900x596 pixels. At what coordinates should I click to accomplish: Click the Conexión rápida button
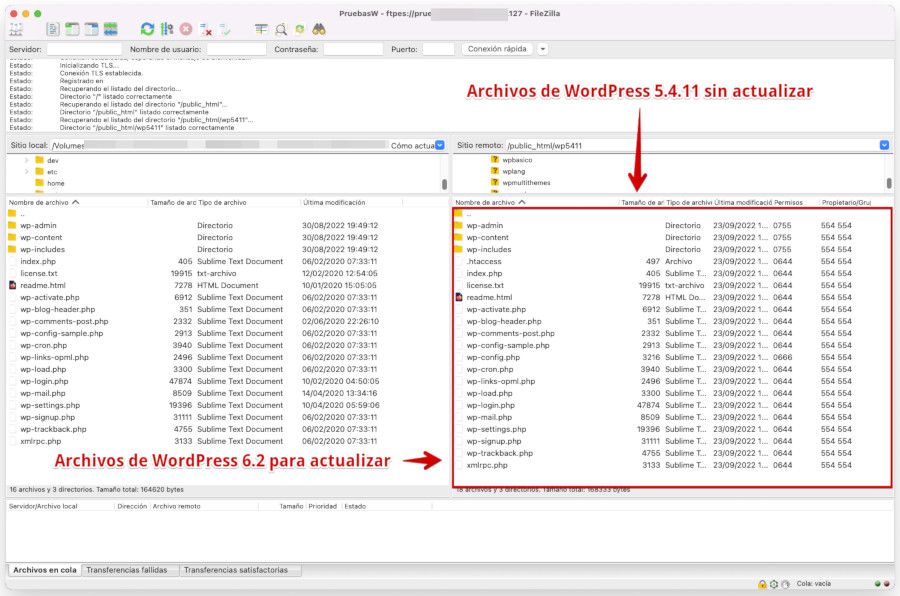coord(497,49)
